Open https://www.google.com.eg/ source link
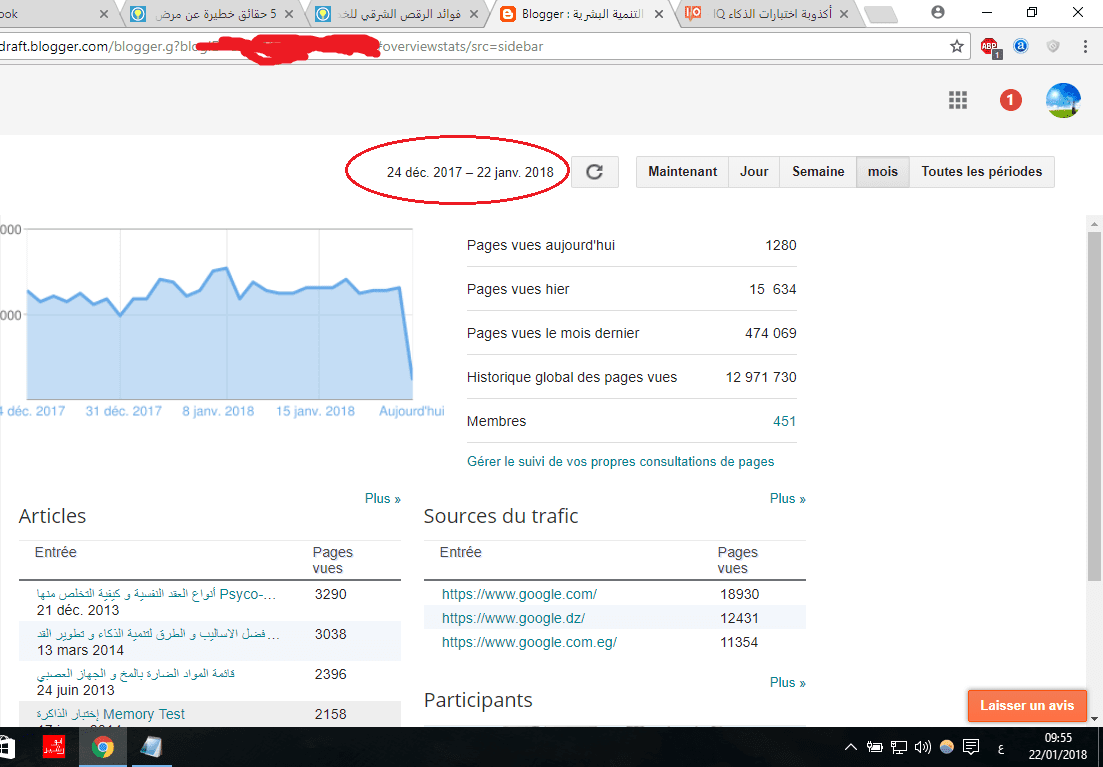Viewport: 1103px width, 767px height. [x=529, y=642]
